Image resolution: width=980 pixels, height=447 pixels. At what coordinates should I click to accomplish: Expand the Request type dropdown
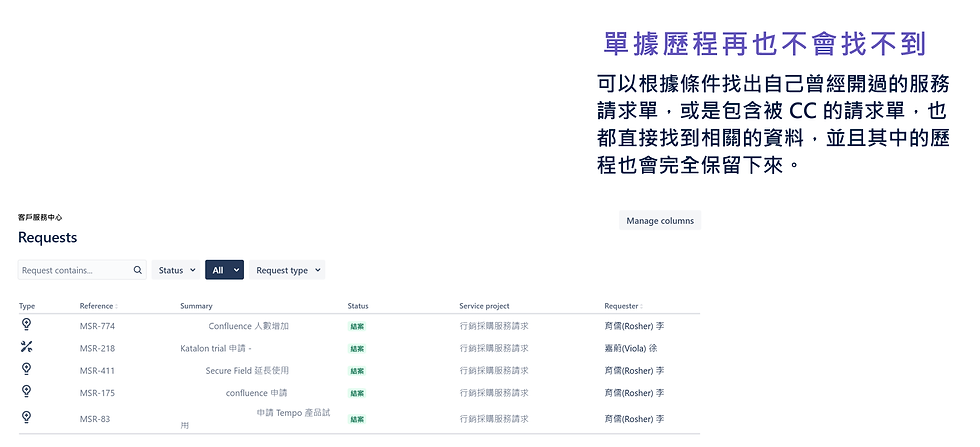[287, 270]
